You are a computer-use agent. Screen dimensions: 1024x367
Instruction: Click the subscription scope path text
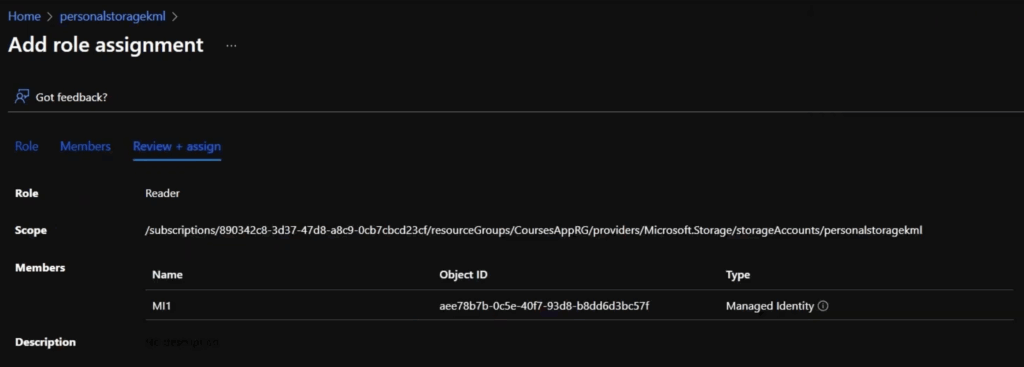pyautogui.click(x=534, y=230)
